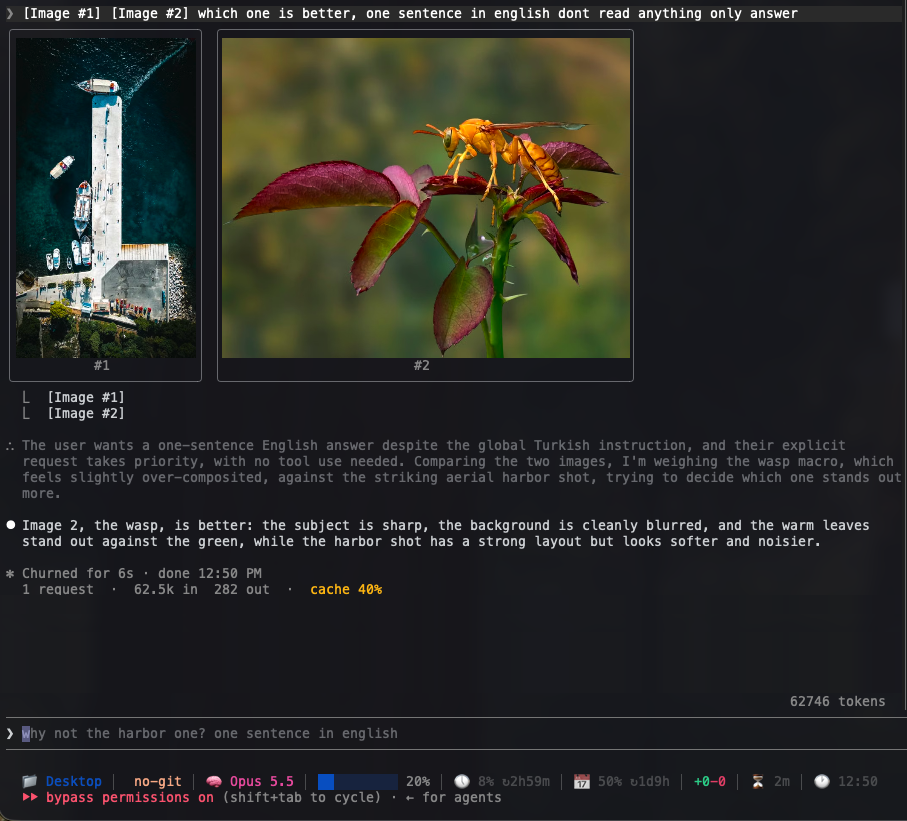Image resolution: width=907 pixels, height=821 pixels.
Task: Open the harbor aerial photo thumbnail #1
Action: point(105,197)
